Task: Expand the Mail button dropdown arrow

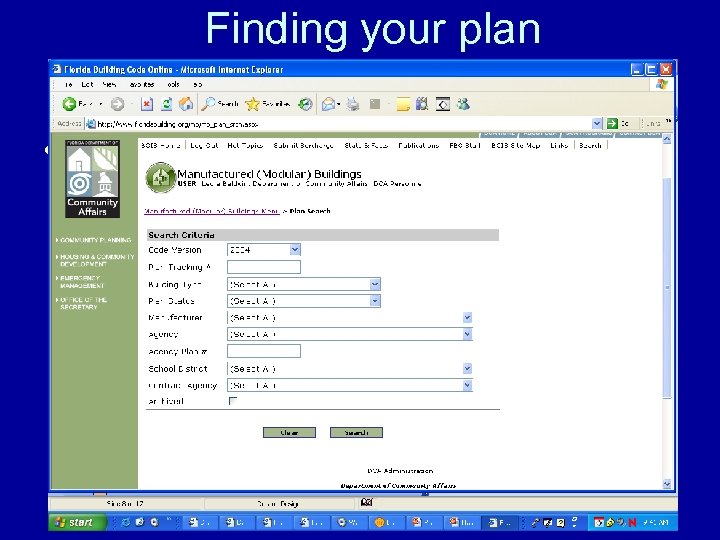Action: pos(338,104)
